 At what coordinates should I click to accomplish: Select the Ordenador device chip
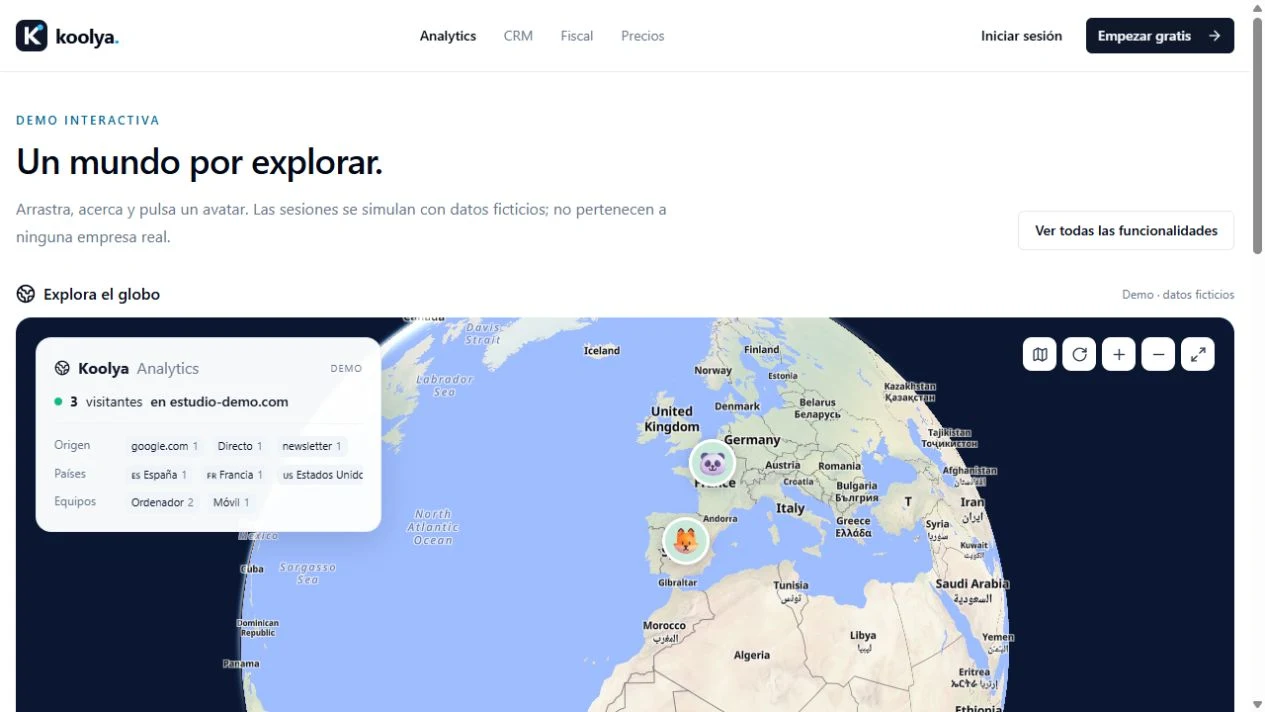[x=162, y=502]
